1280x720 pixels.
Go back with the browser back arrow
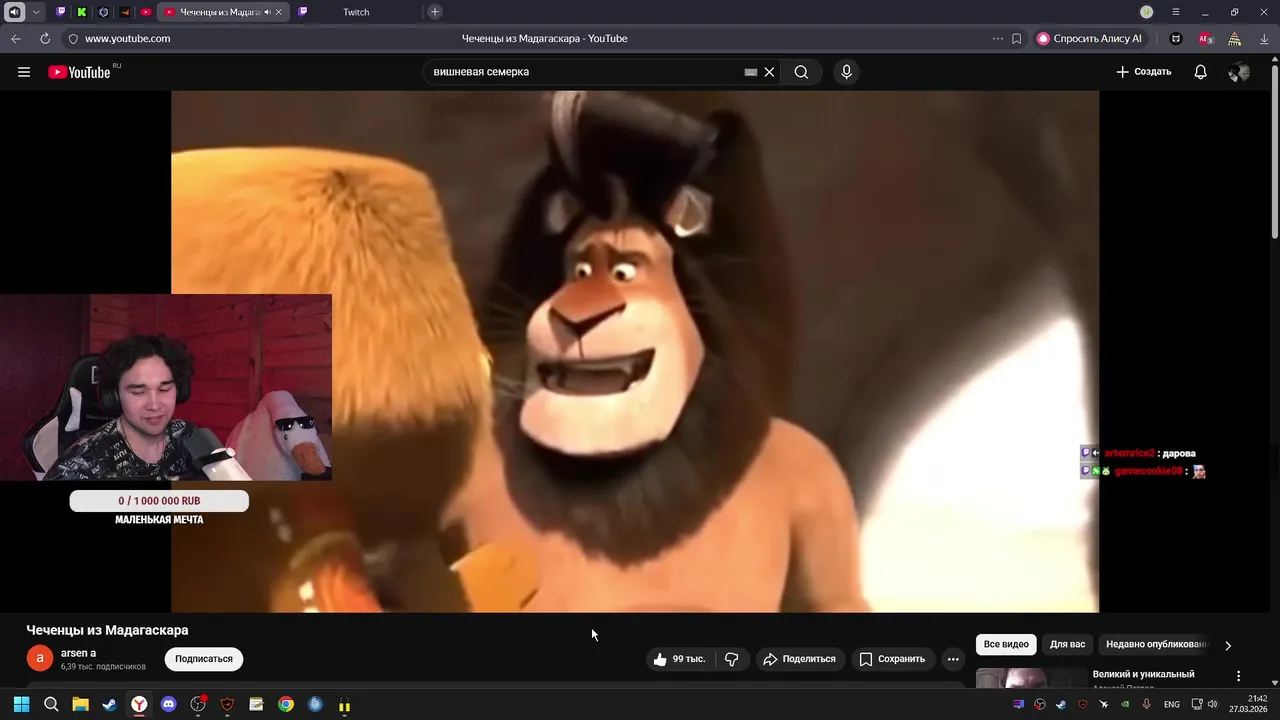[x=15, y=38]
